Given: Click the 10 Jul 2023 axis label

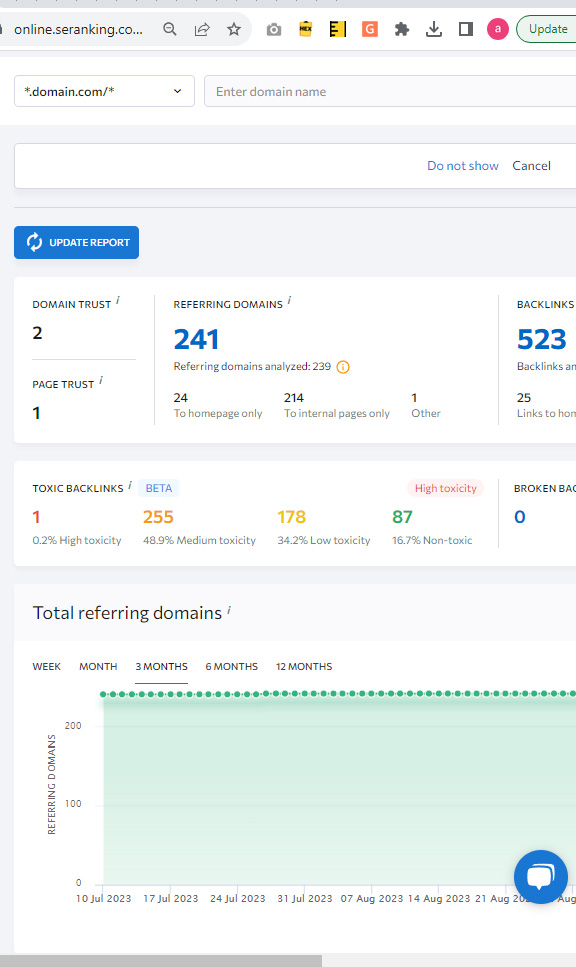Looking at the screenshot, I should coord(104,899).
